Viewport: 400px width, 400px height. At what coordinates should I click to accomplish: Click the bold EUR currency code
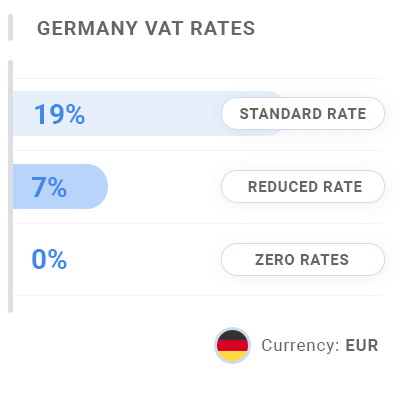point(362,345)
